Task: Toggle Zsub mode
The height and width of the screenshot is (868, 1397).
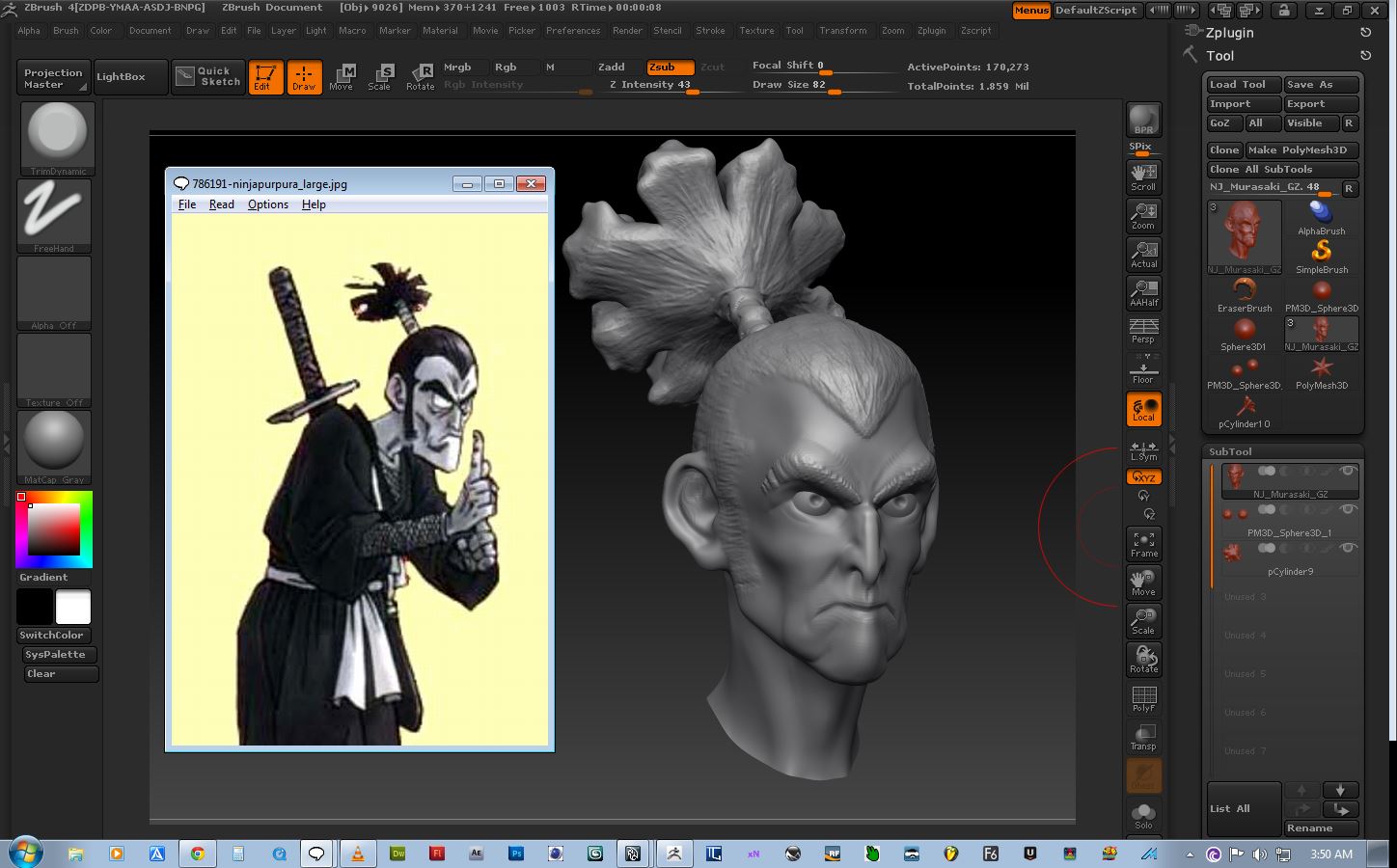Action: tap(671, 68)
